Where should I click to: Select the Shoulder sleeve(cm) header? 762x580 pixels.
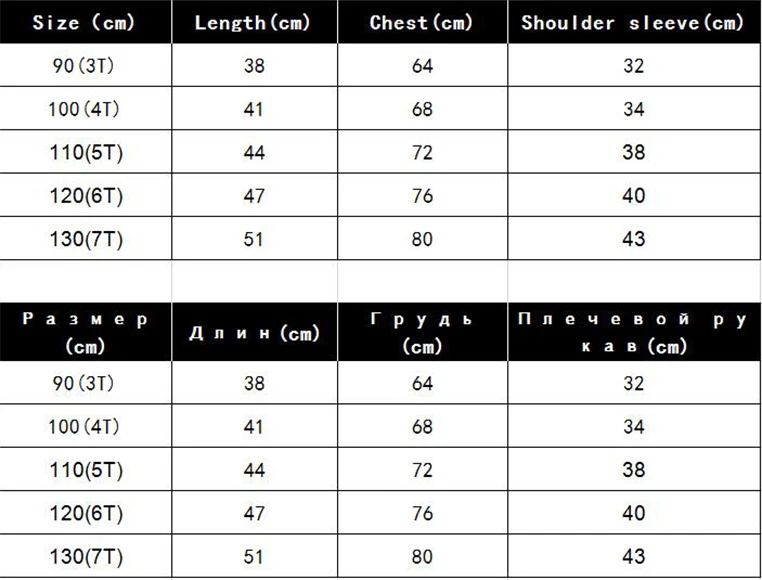[x=634, y=22]
